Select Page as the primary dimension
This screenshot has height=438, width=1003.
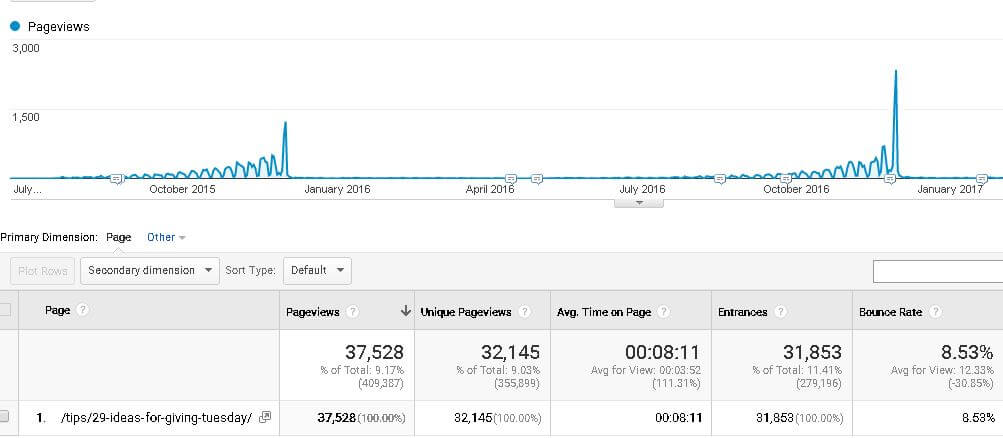pos(119,237)
